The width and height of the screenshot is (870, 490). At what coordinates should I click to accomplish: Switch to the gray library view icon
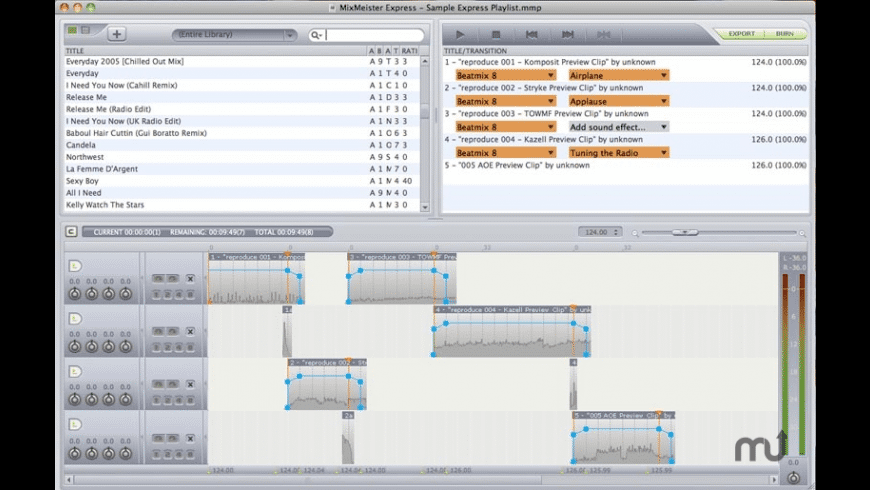click(x=85, y=30)
